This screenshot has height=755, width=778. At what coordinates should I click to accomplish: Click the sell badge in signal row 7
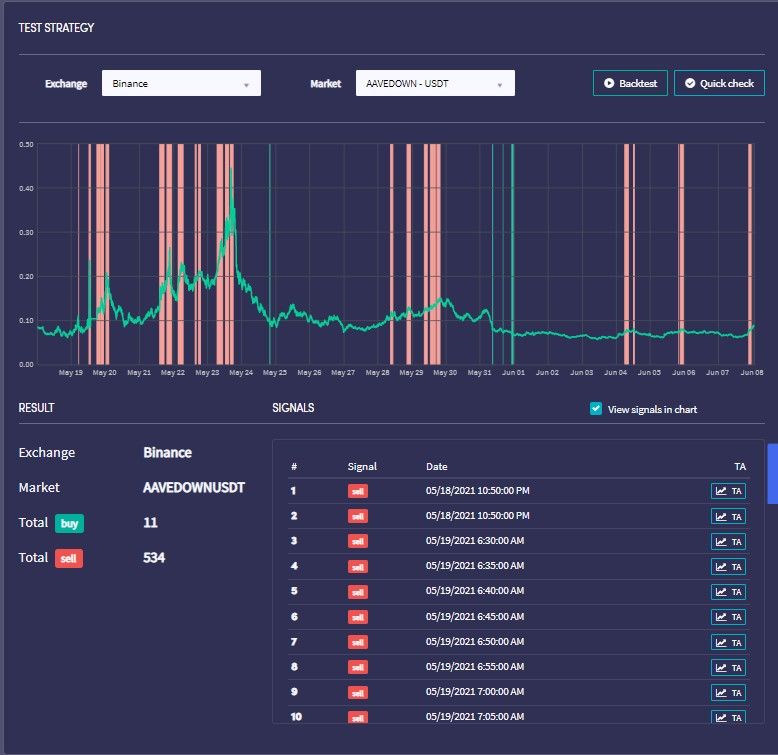358,642
